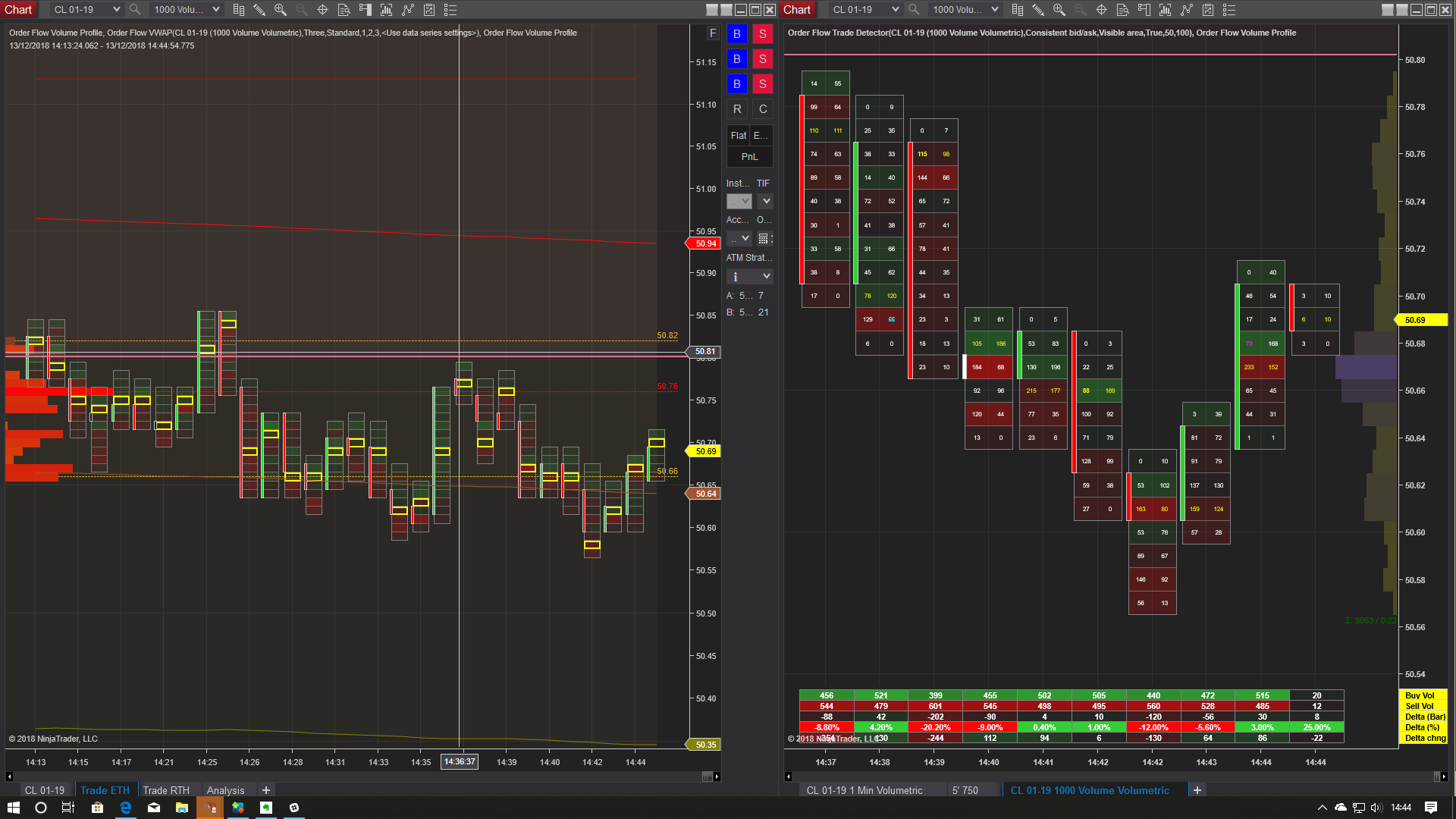The image size is (1456, 819).
Task: Open quantity calculator icon in Chart Trader
Action: (764, 238)
